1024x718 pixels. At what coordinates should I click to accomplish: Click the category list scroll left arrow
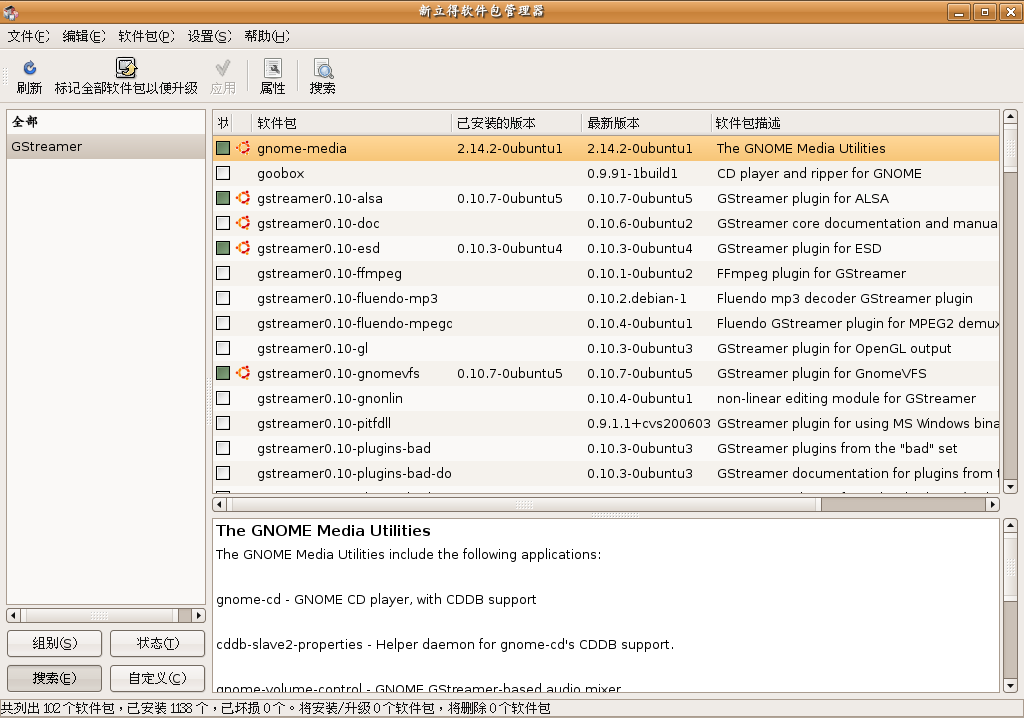(13, 615)
